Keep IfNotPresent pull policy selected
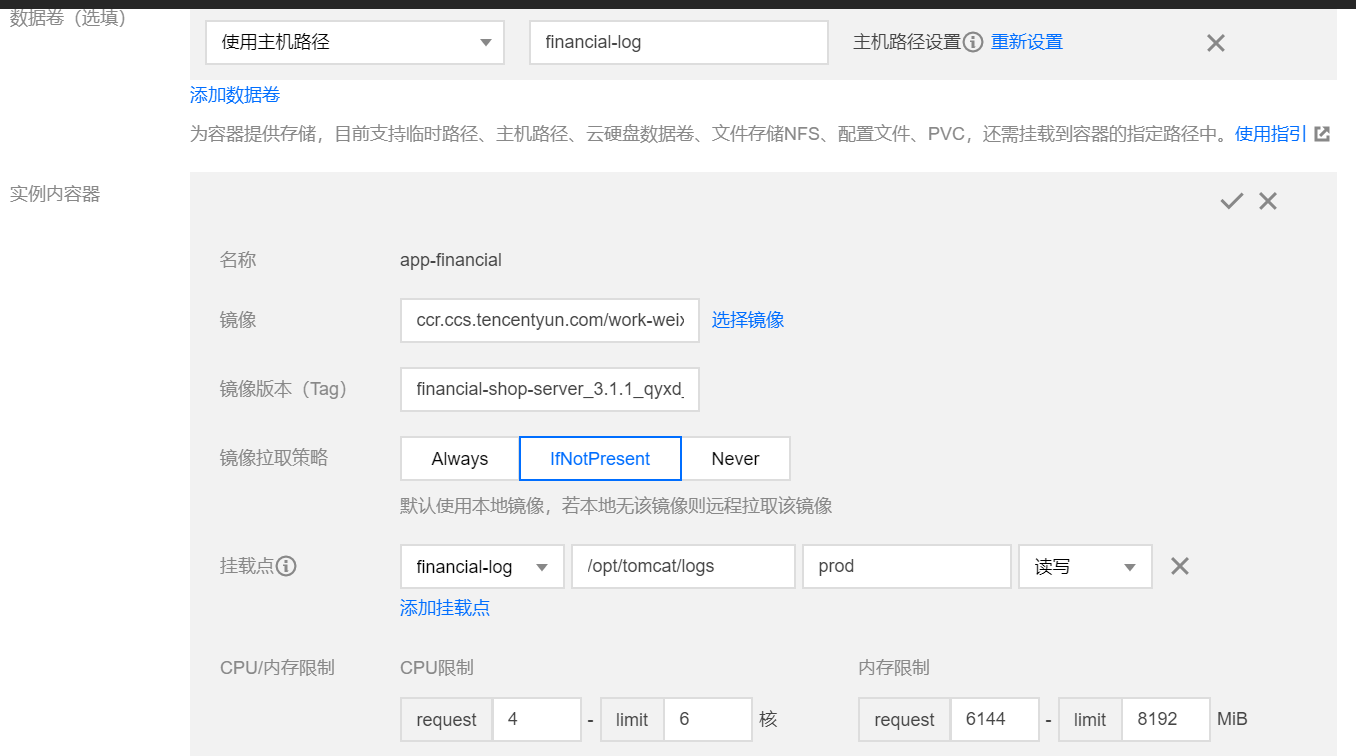 tap(599, 458)
